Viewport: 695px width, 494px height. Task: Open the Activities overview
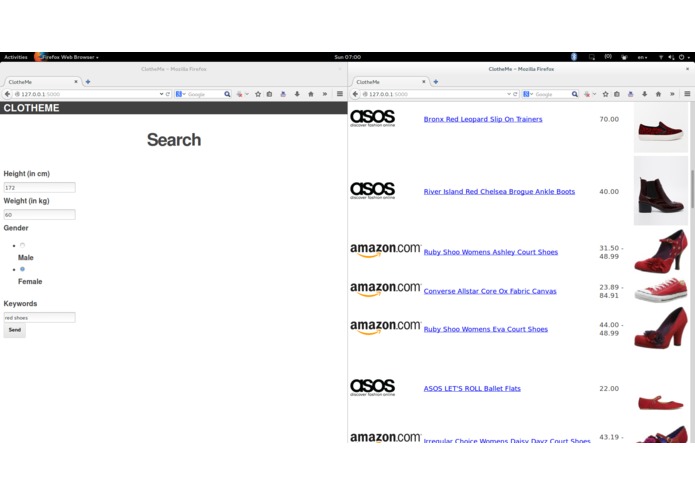16,57
